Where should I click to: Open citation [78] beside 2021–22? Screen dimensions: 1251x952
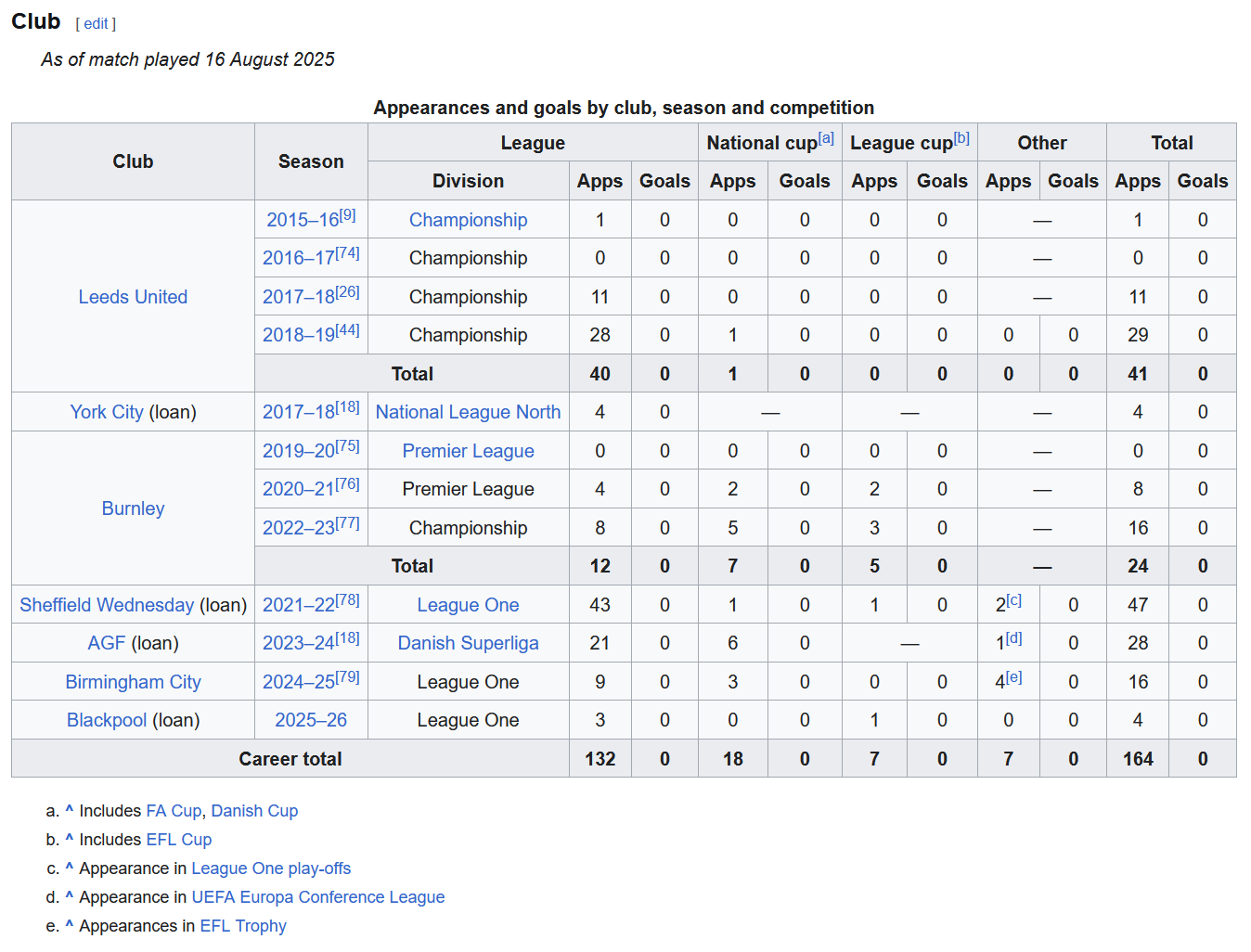(x=347, y=600)
